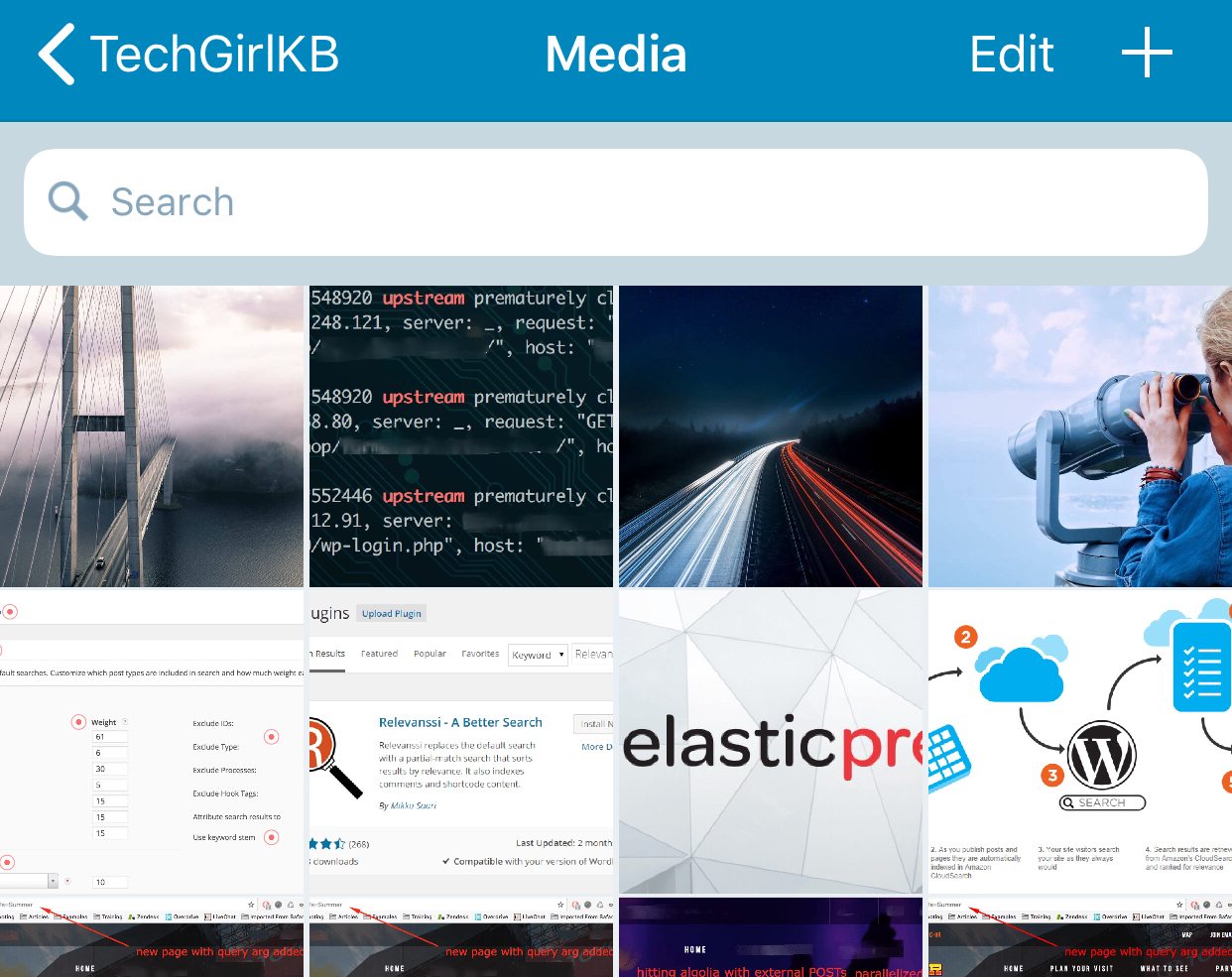Open the woman with binoculars image
The image size is (1232, 977).
tap(1080, 436)
